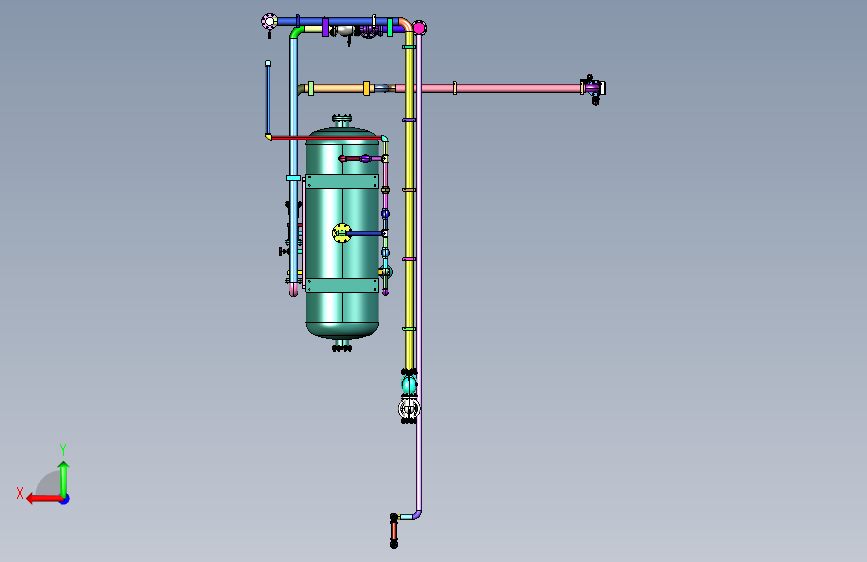Image resolution: width=867 pixels, height=562 pixels.
Task: Select the lavender vertical pipe running to bottom
Action: click(419, 271)
